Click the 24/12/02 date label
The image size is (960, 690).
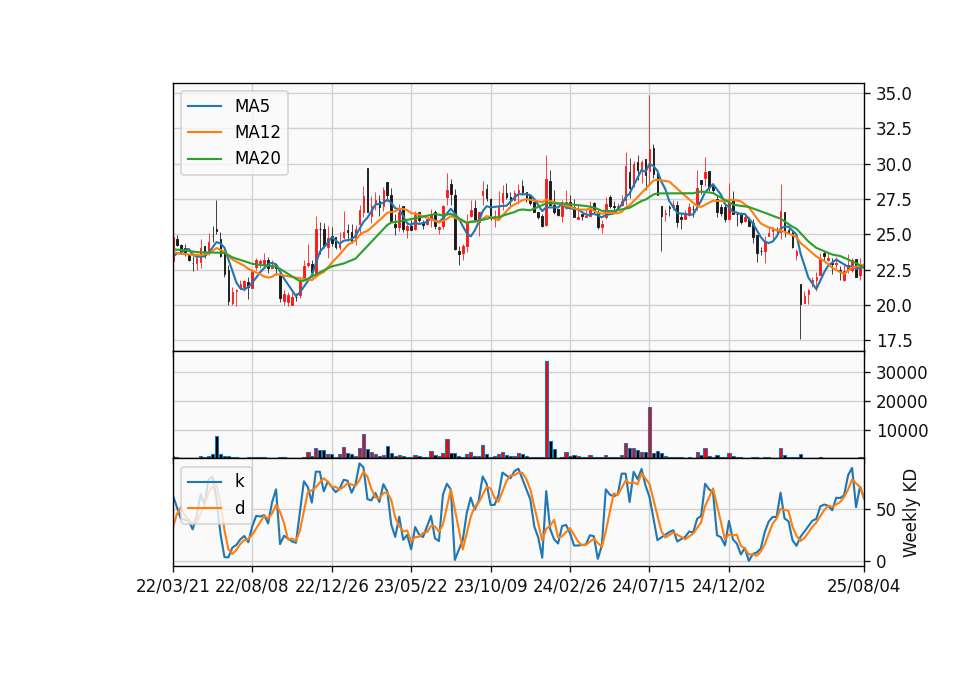729,587
